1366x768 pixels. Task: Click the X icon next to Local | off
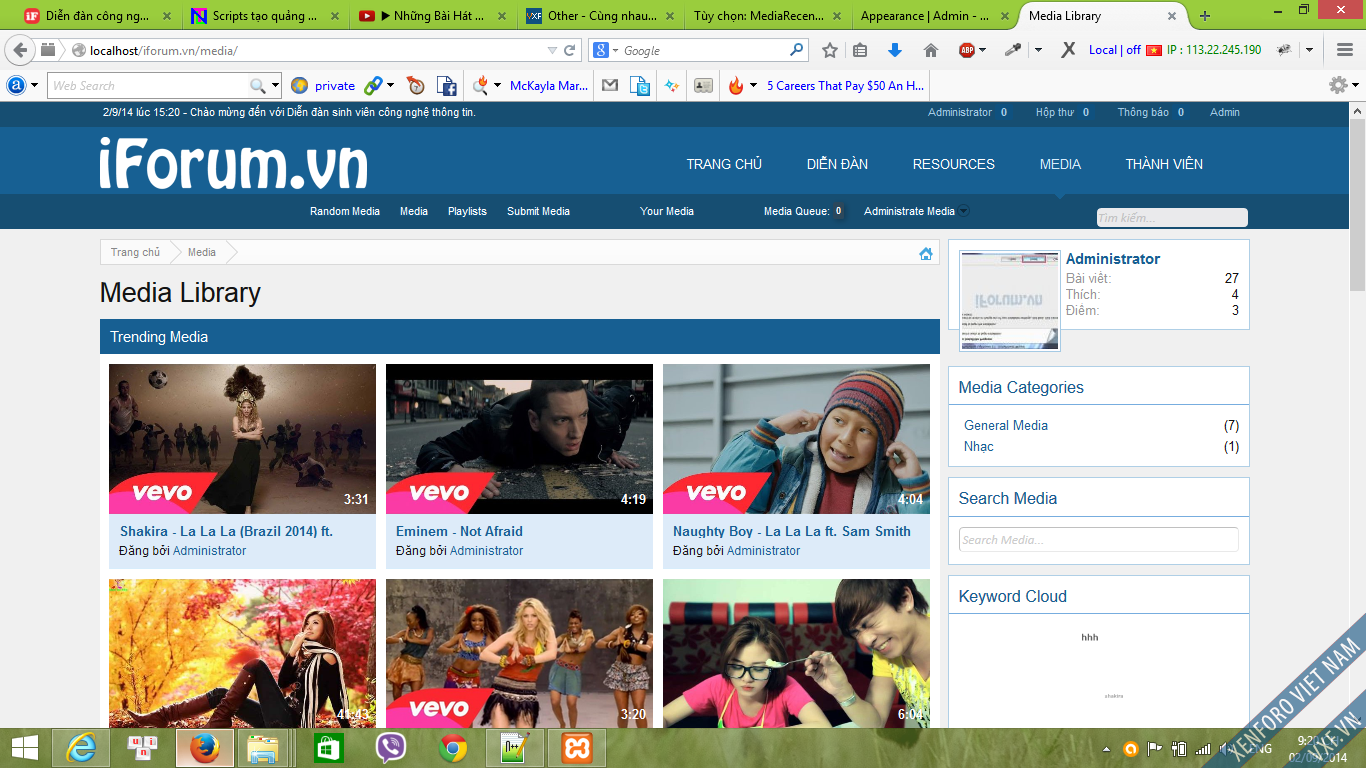tap(1068, 50)
